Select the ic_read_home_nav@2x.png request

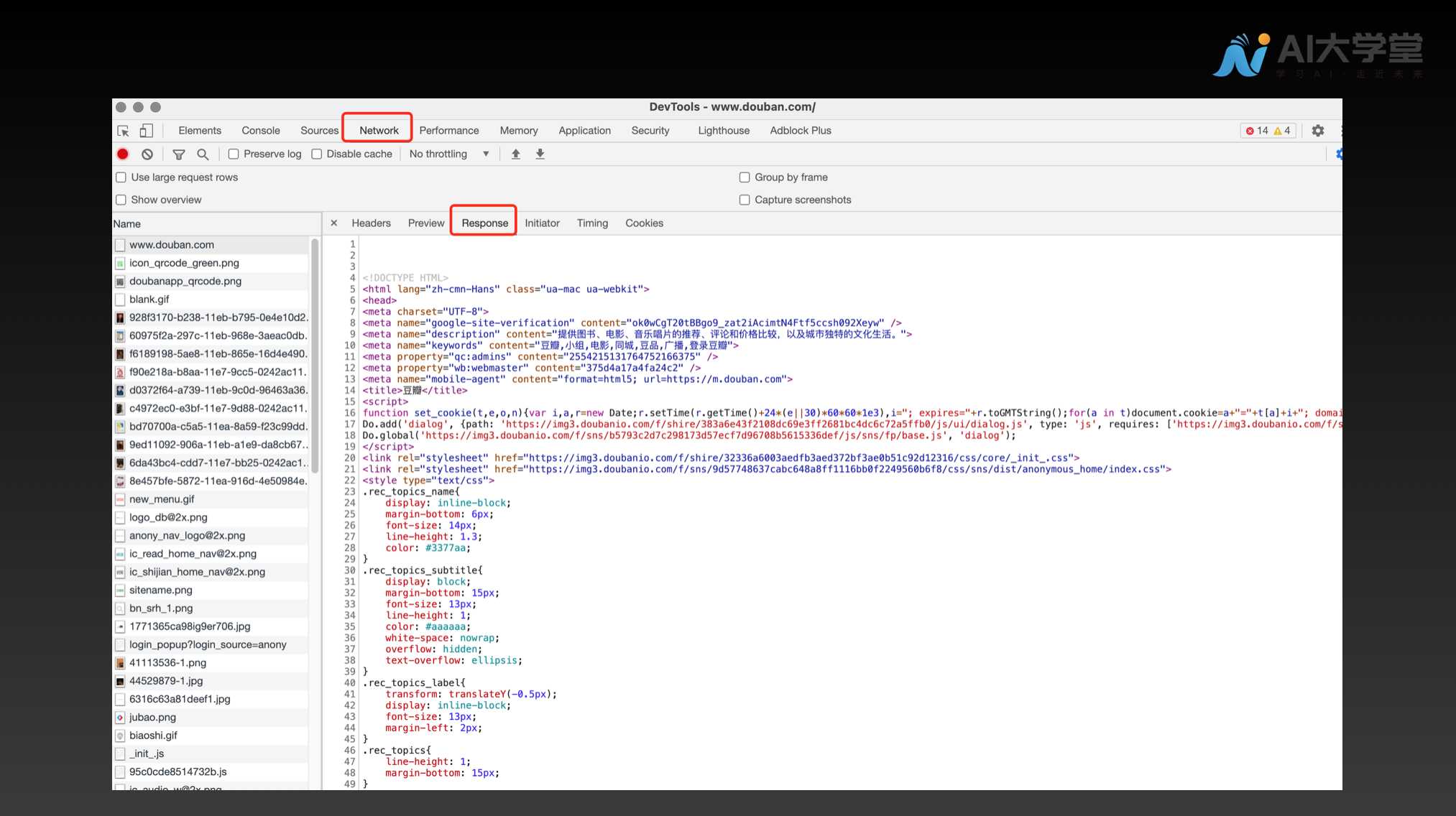pos(211,554)
